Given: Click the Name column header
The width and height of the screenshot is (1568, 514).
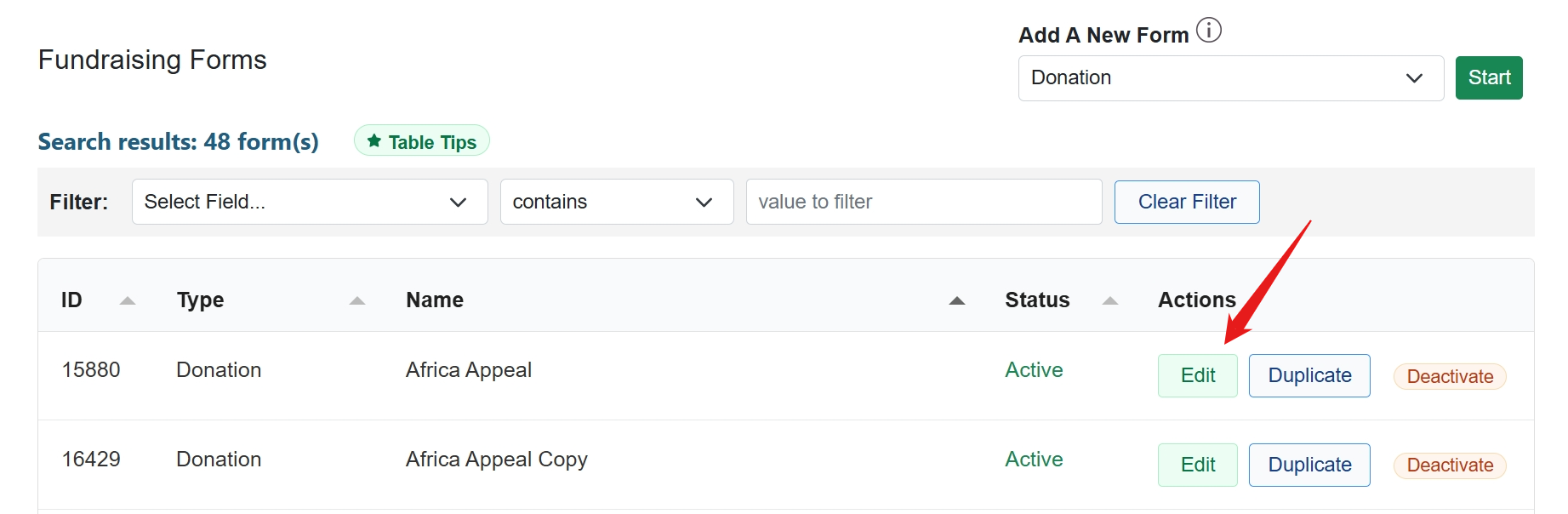Looking at the screenshot, I should 435,300.
